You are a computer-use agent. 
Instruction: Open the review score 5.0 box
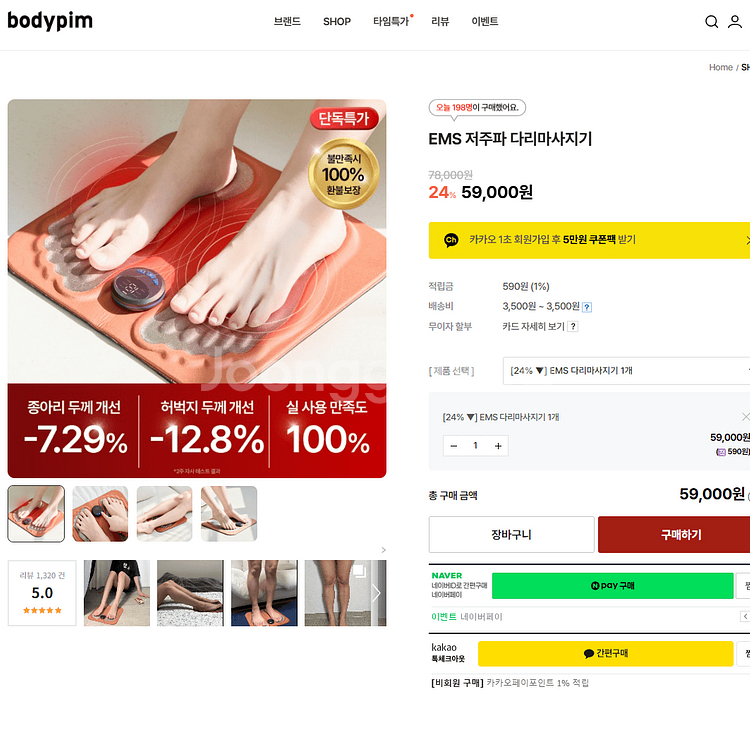click(42, 593)
